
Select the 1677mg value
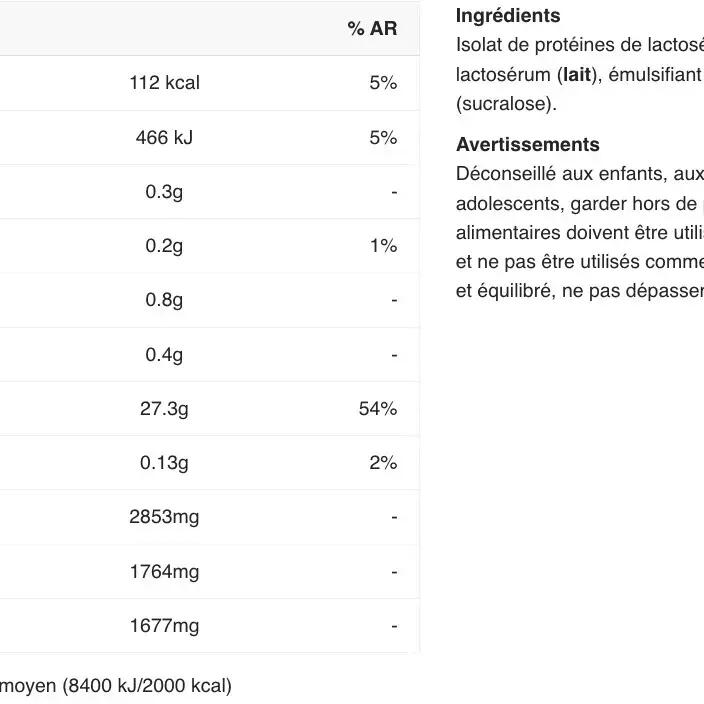164,626
